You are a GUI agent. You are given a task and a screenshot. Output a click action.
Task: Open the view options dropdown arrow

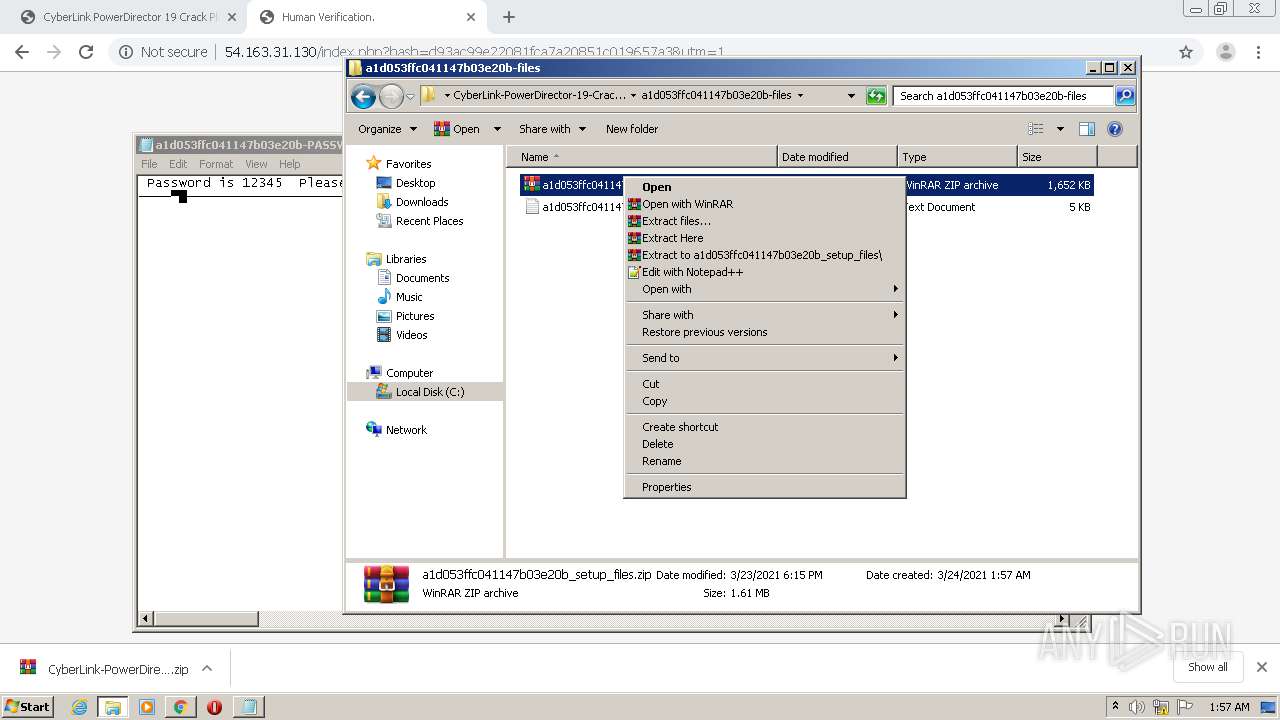pyautogui.click(x=1060, y=129)
